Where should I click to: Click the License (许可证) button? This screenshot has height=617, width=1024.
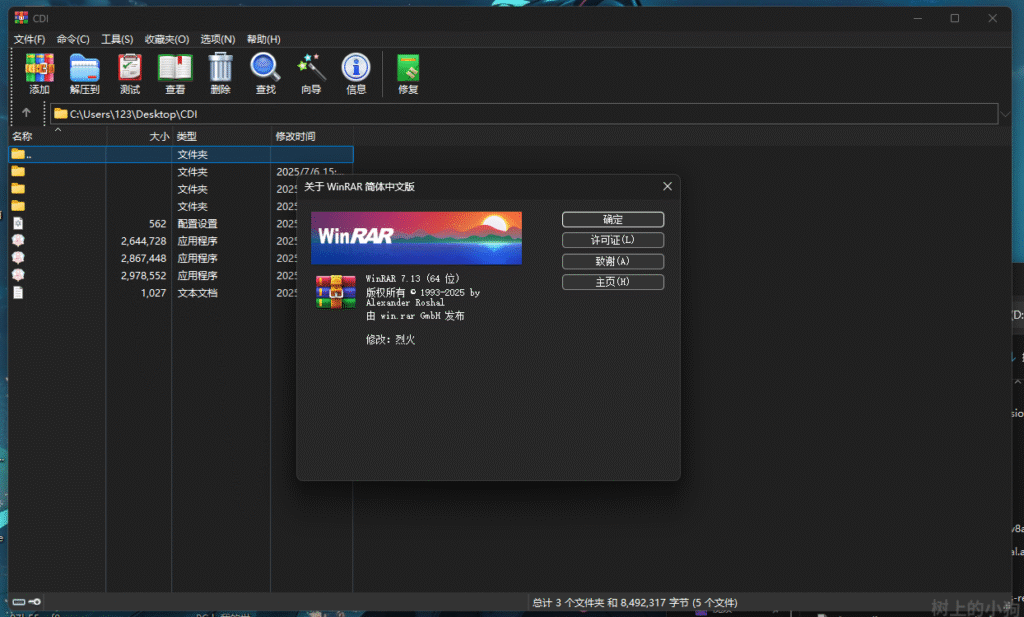pos(612,240)
